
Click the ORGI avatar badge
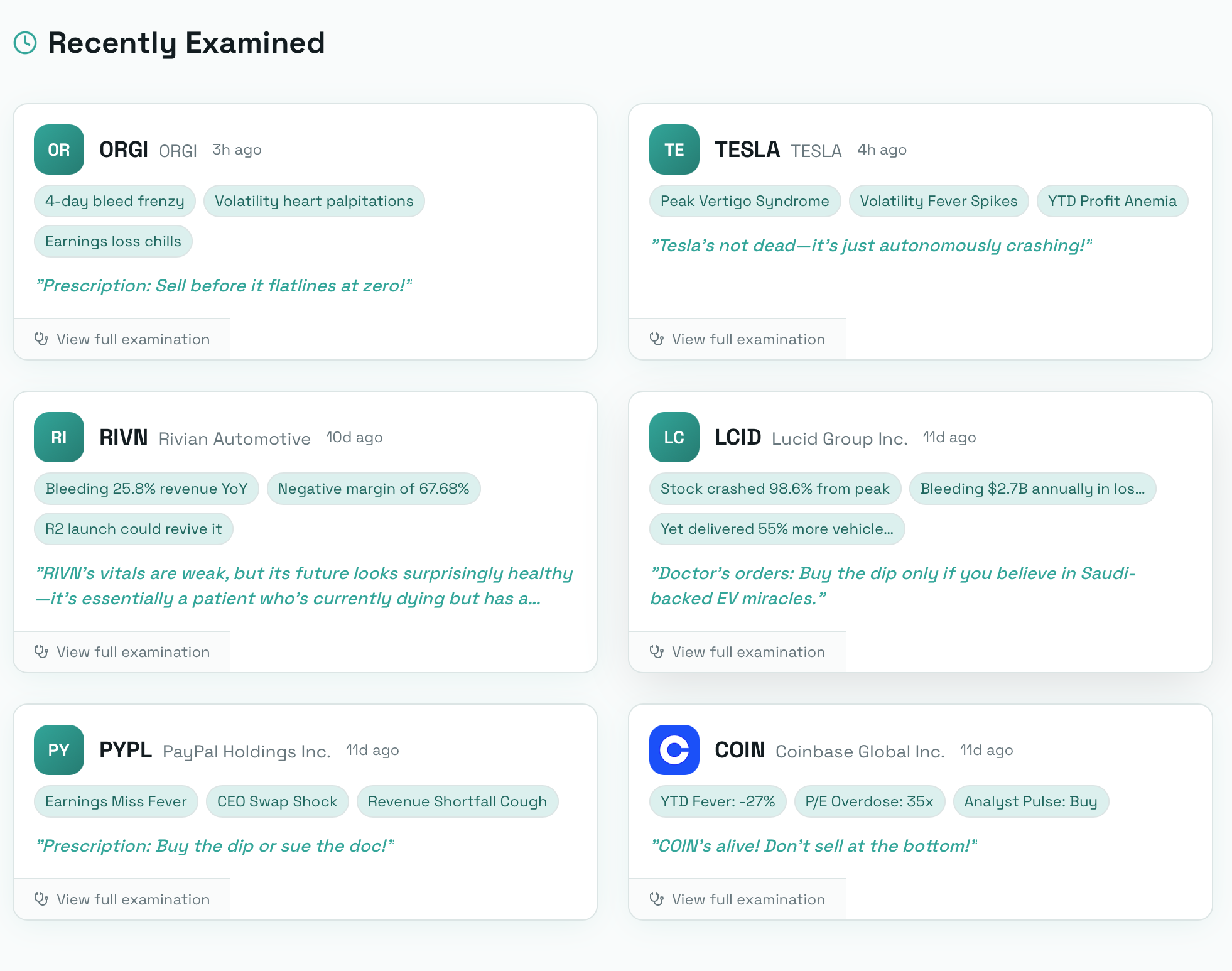tap(59, 149)
